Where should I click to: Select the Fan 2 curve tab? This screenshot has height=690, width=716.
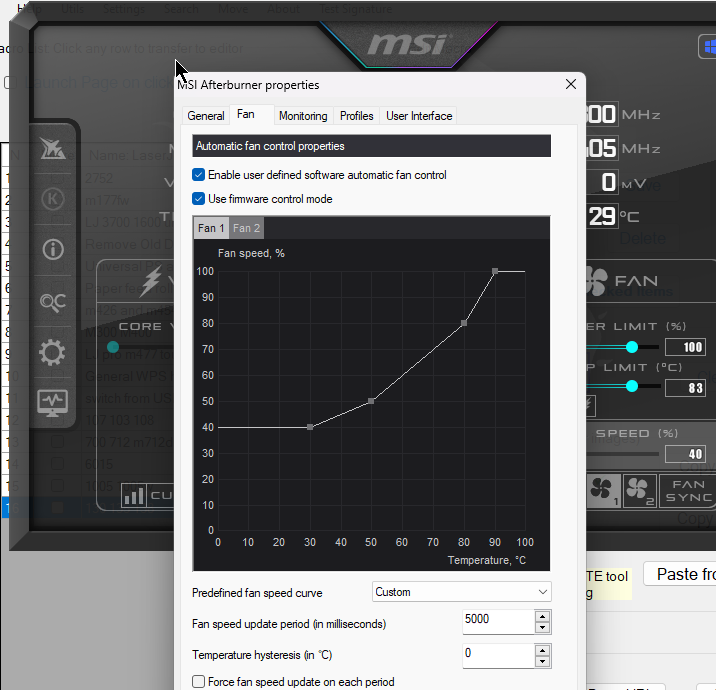click(x=246, y=228)
